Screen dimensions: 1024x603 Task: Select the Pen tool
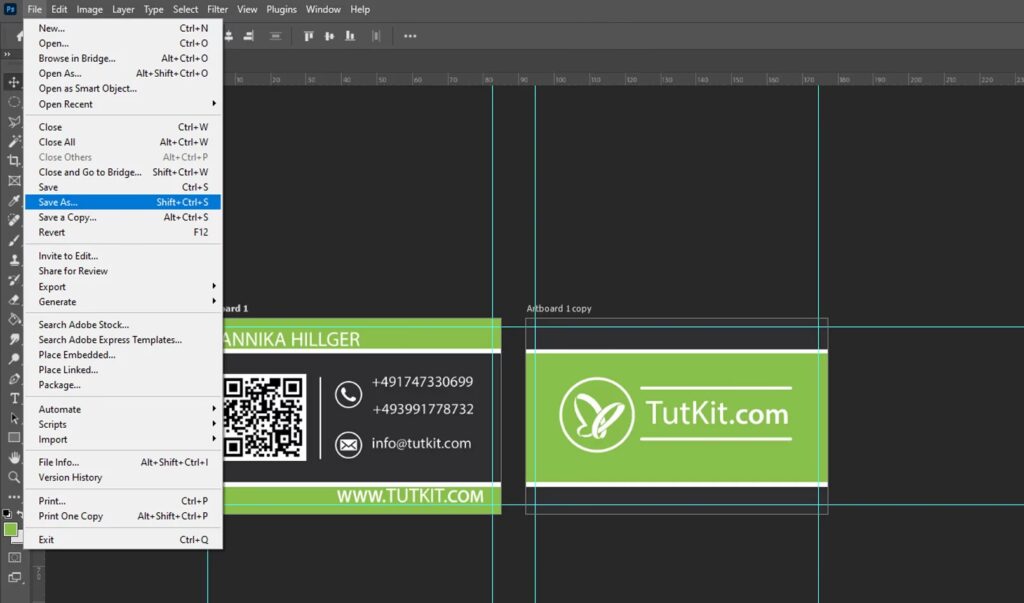[x=14, y=379]
